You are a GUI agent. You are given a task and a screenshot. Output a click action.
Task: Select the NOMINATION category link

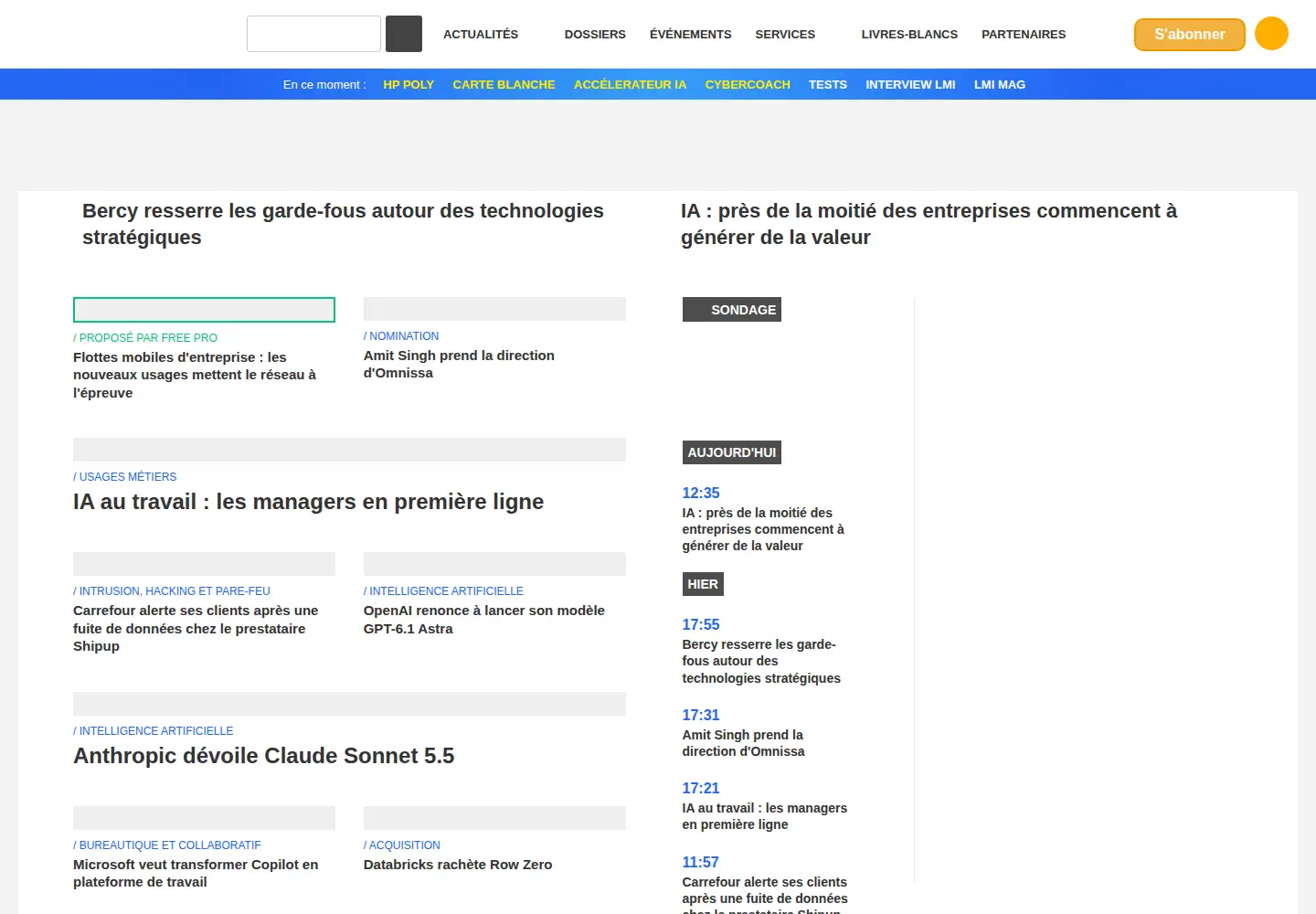401,336
